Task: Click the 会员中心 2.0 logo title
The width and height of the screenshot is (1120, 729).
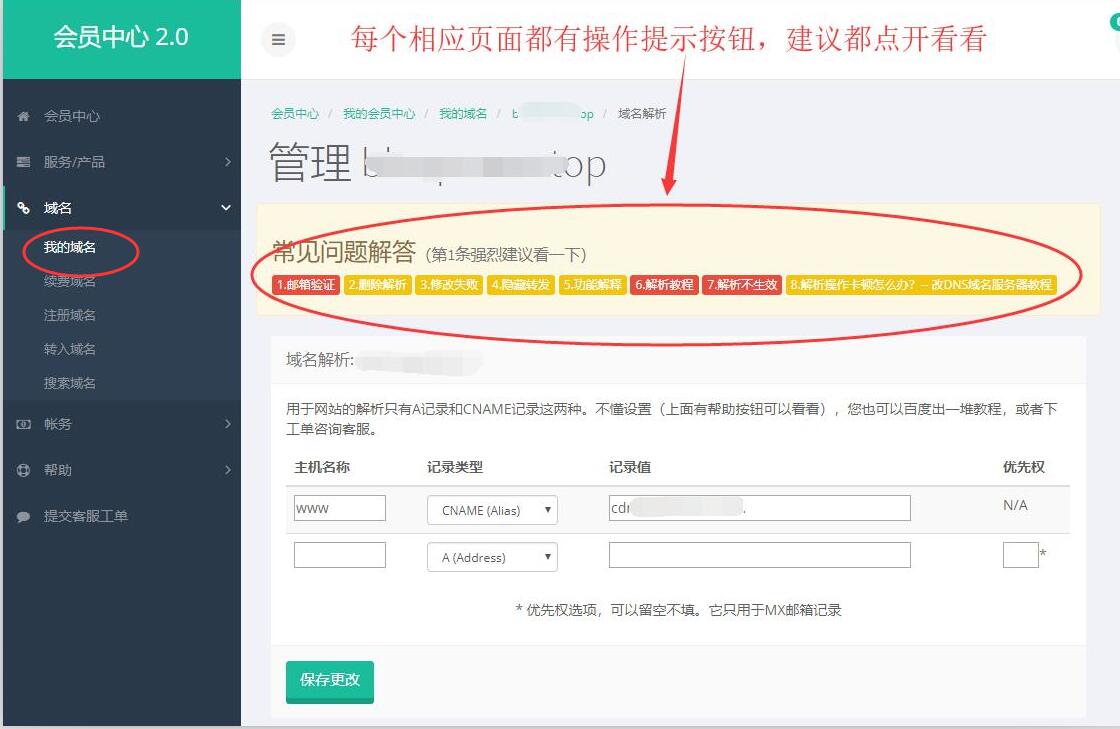Action: 121,37
